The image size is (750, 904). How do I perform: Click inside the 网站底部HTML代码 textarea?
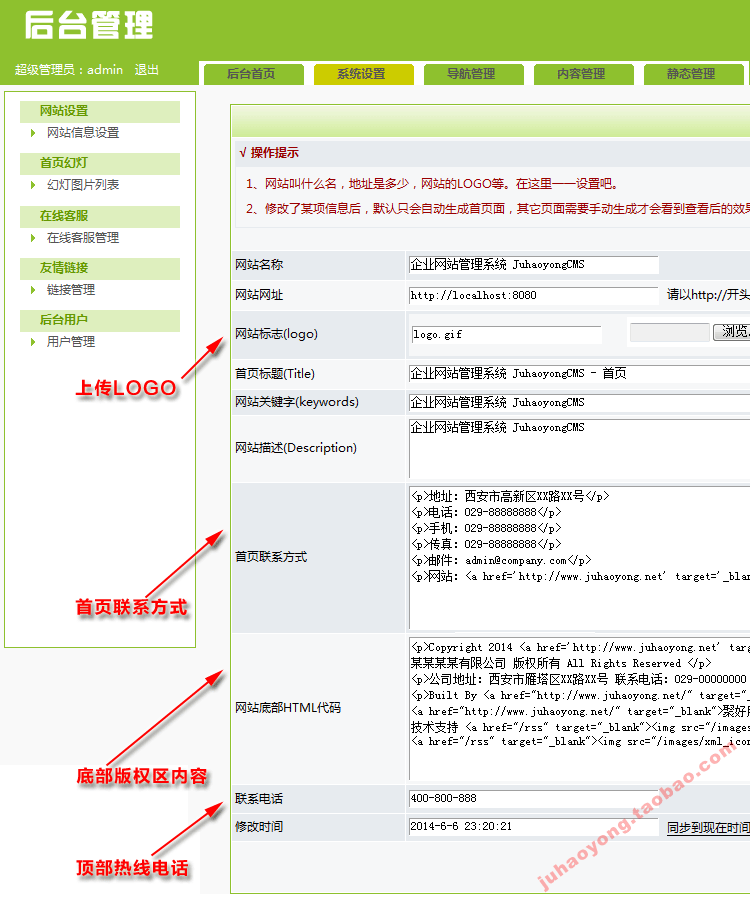pos(579,709)
